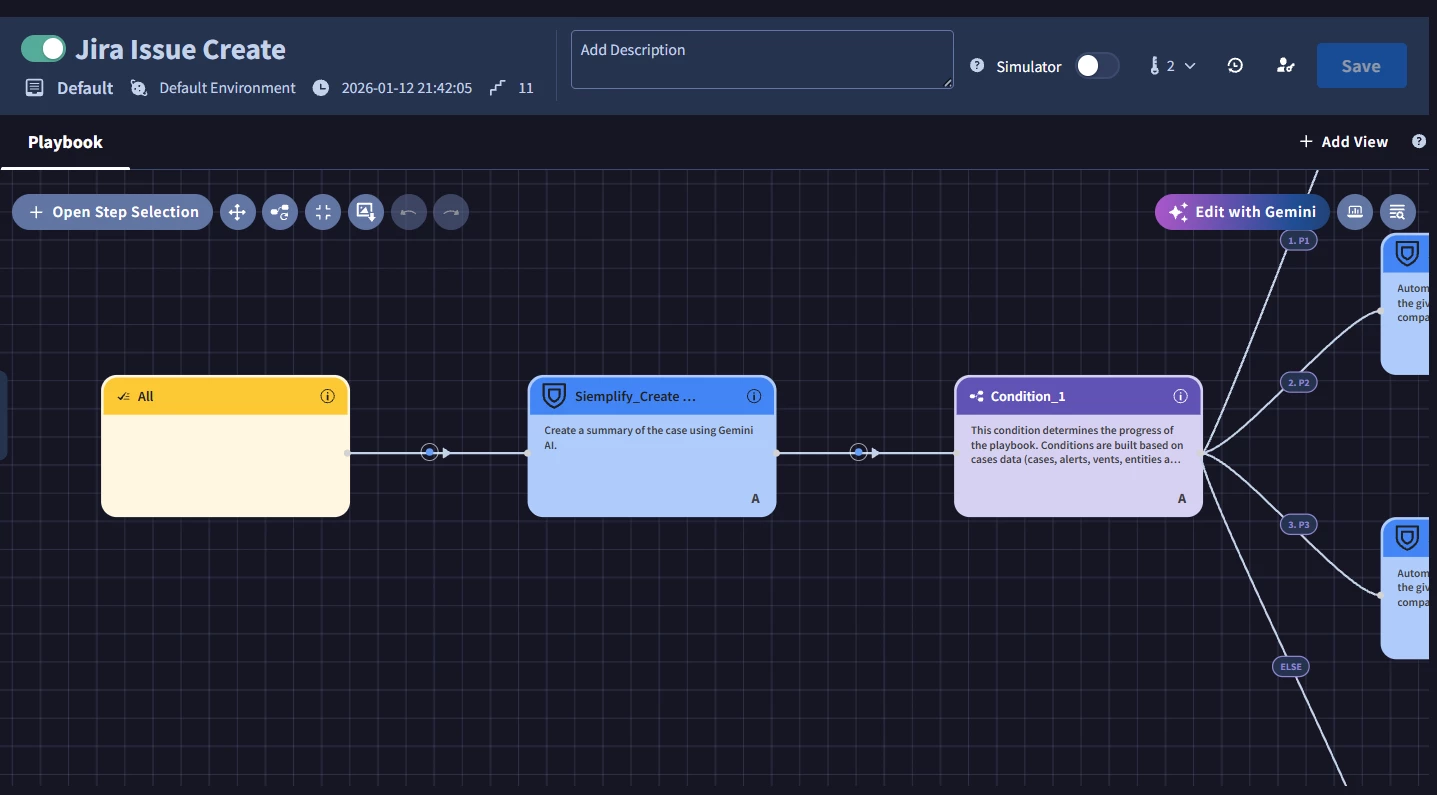Click the steps count icon near 11
Image resolution: width=1437 pixels, height=795 pixels.
coord(497,88)
